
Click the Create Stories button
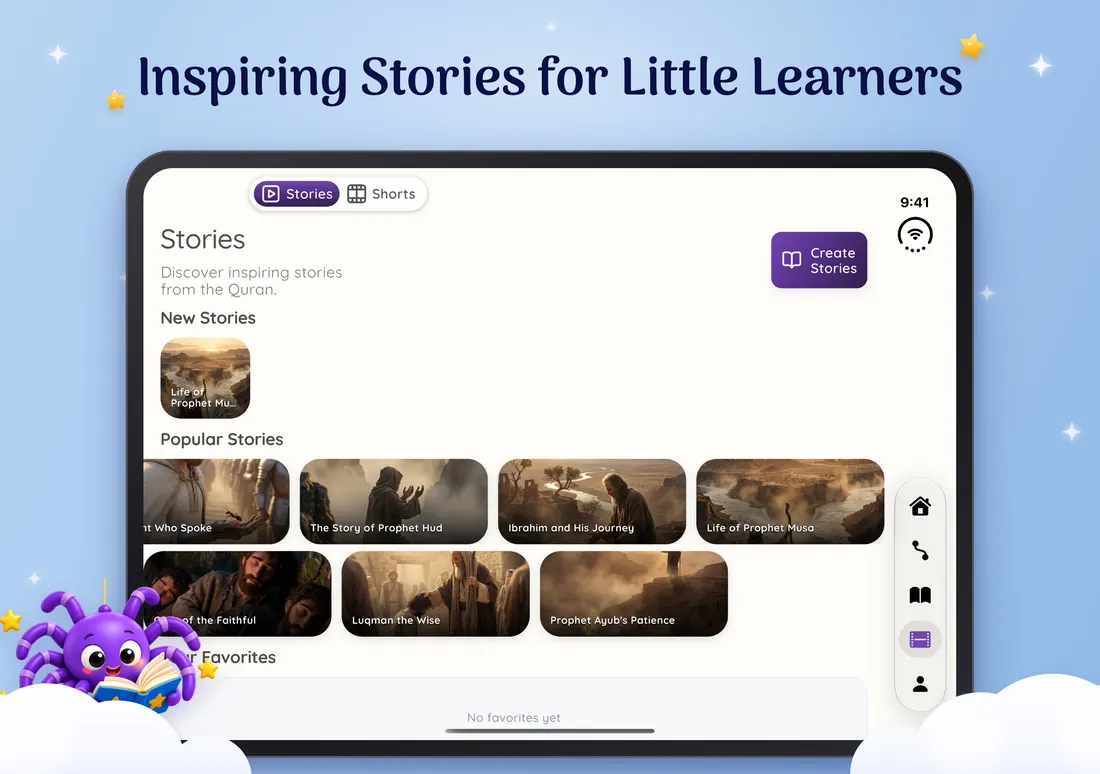(x=819, y=260)
